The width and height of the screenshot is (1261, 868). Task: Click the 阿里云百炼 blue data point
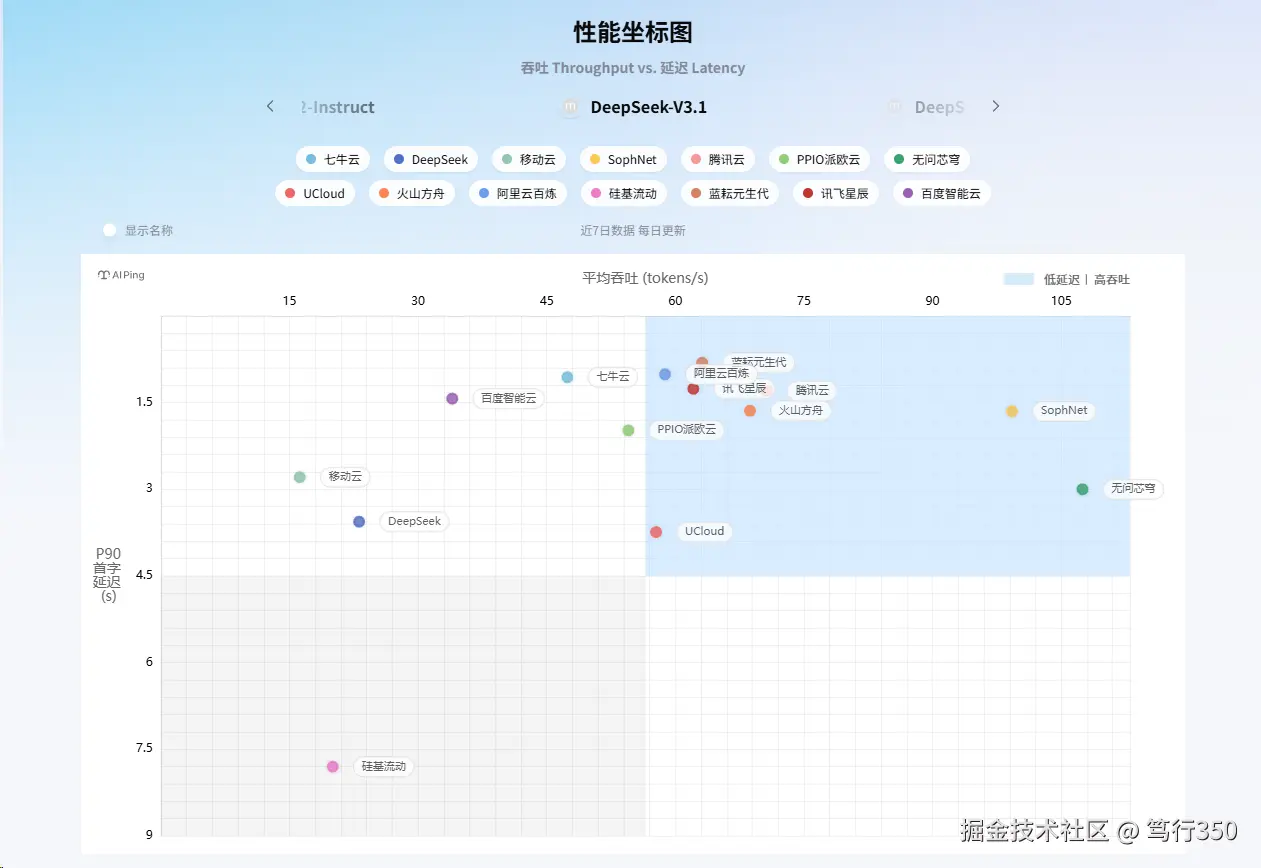pos(665,374)
